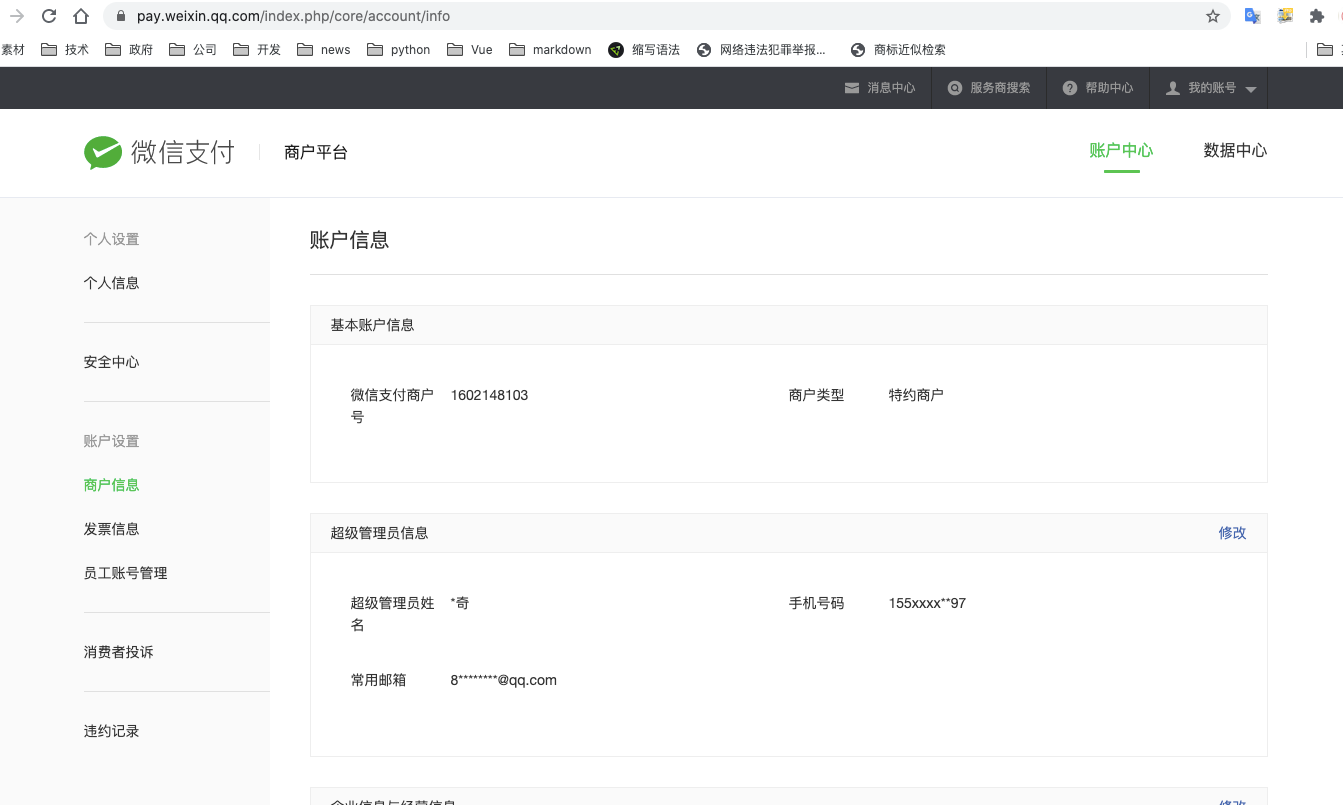Click the 微信支付 logo
The image size is (1343, 805).
(x=159, y=152)
